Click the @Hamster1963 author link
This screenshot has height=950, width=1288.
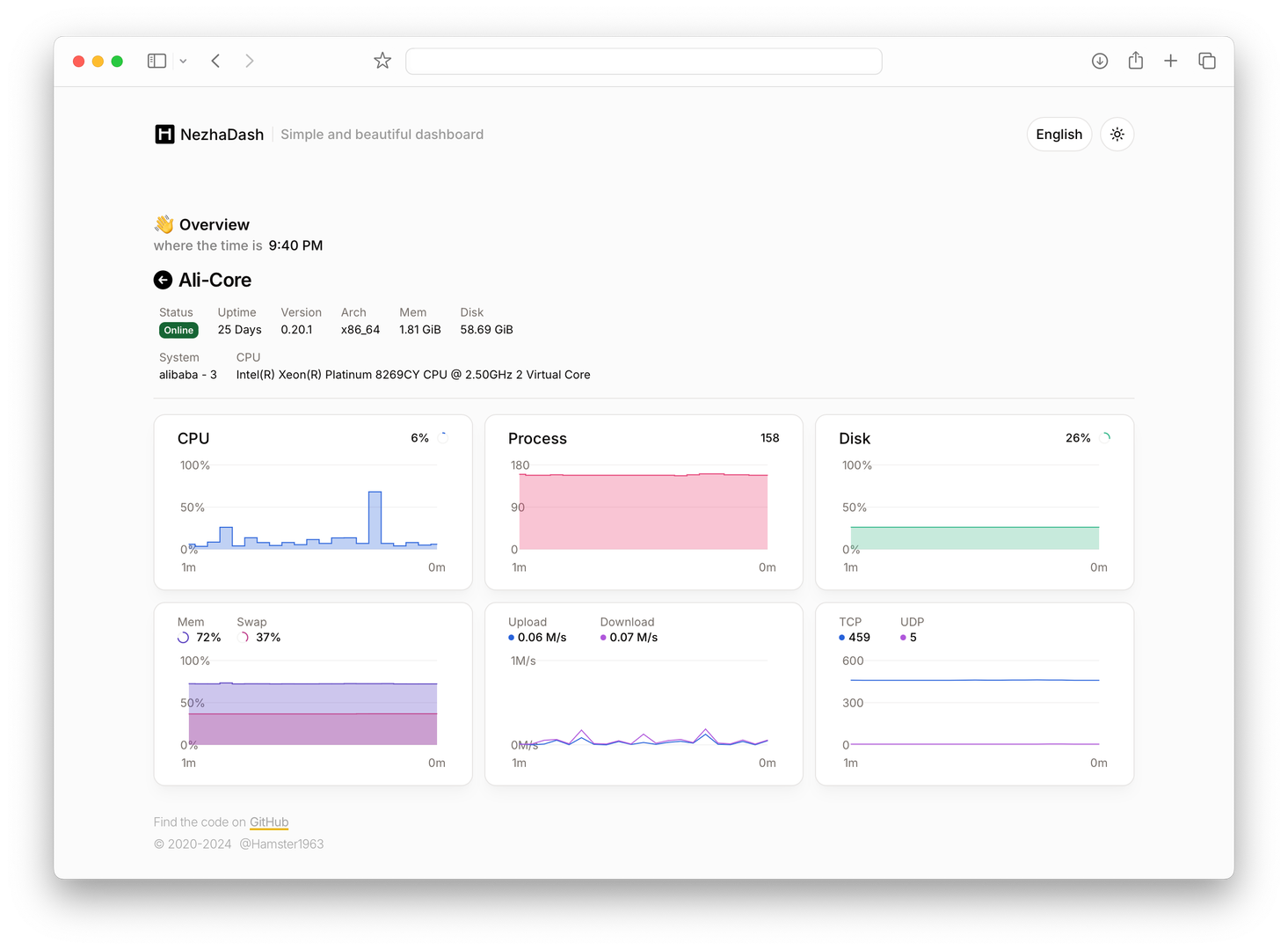(x=281, y=844)
